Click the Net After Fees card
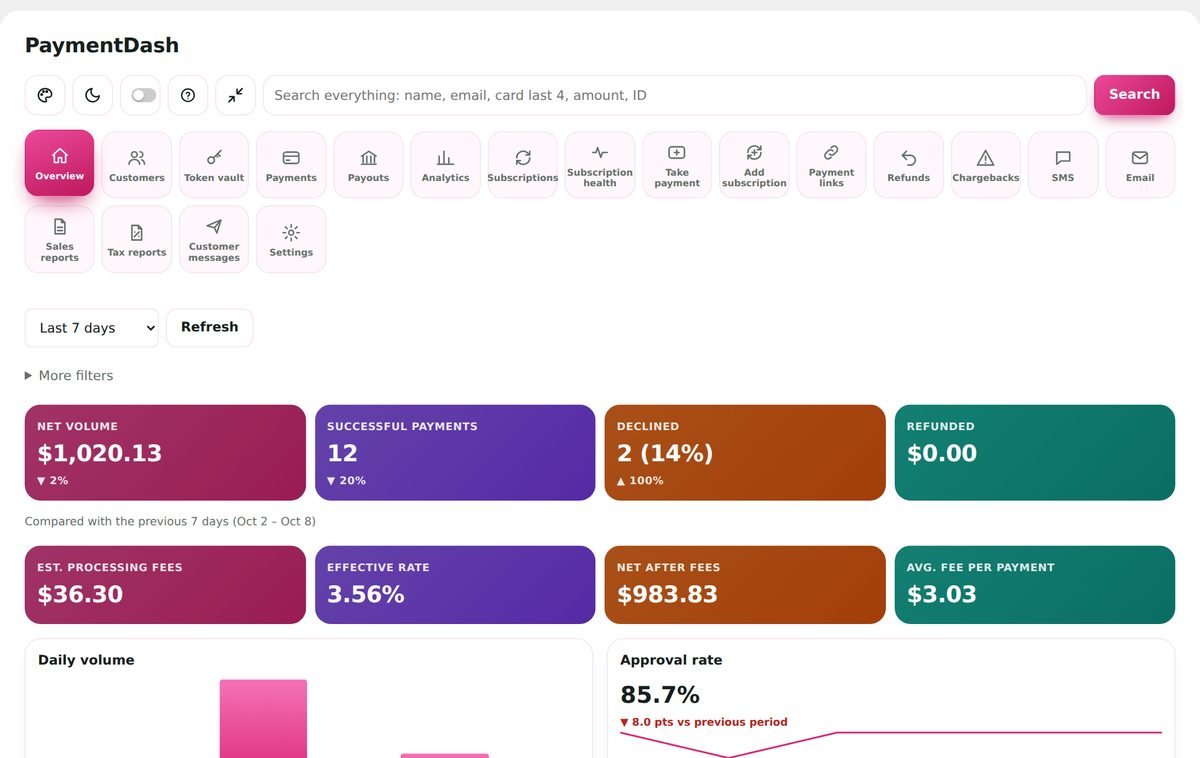This screenshot has height=758, width=1200. pyautogui.click(x=745, y=585)
